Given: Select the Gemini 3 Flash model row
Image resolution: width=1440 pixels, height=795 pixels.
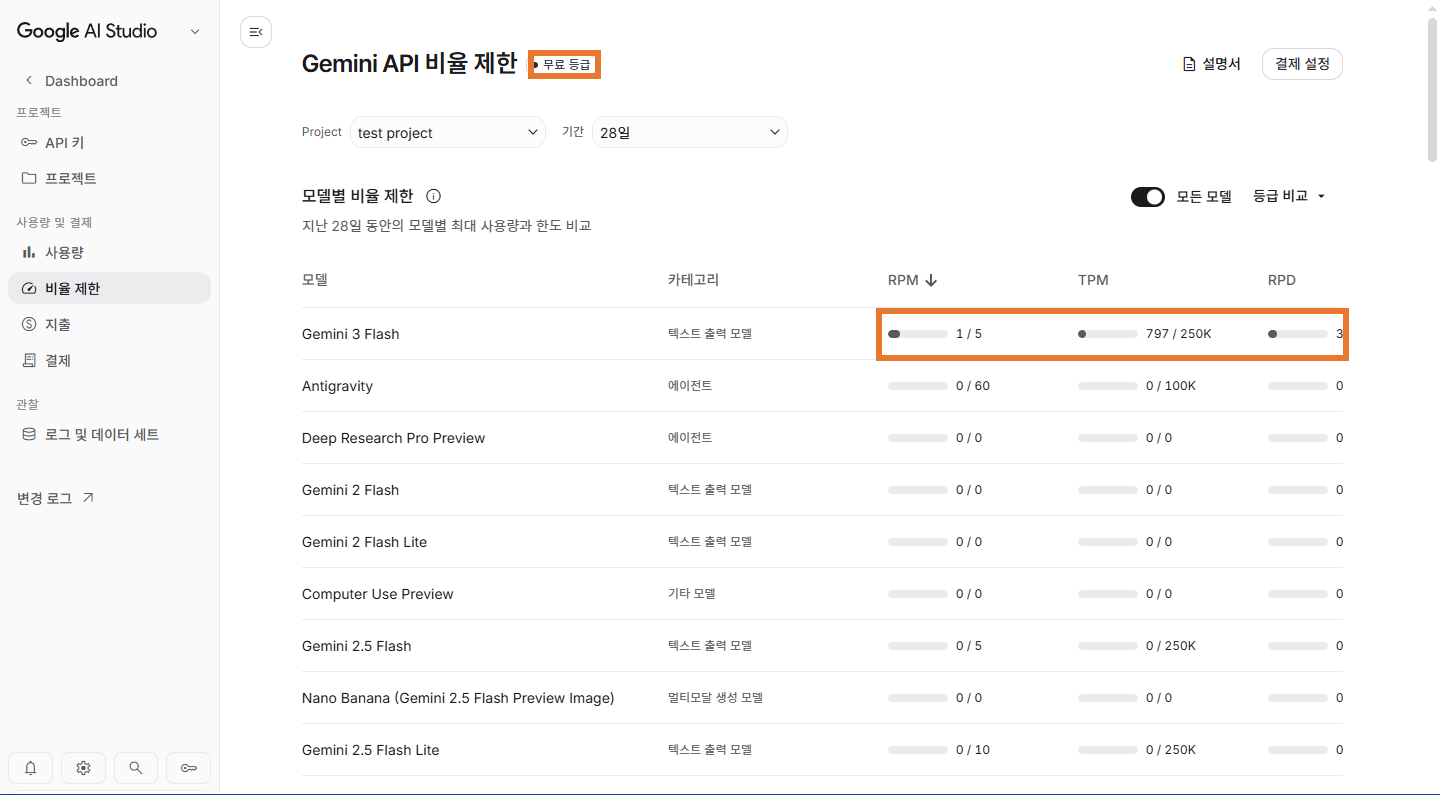Looking at the screenshot, I should [x=822, y=334].
